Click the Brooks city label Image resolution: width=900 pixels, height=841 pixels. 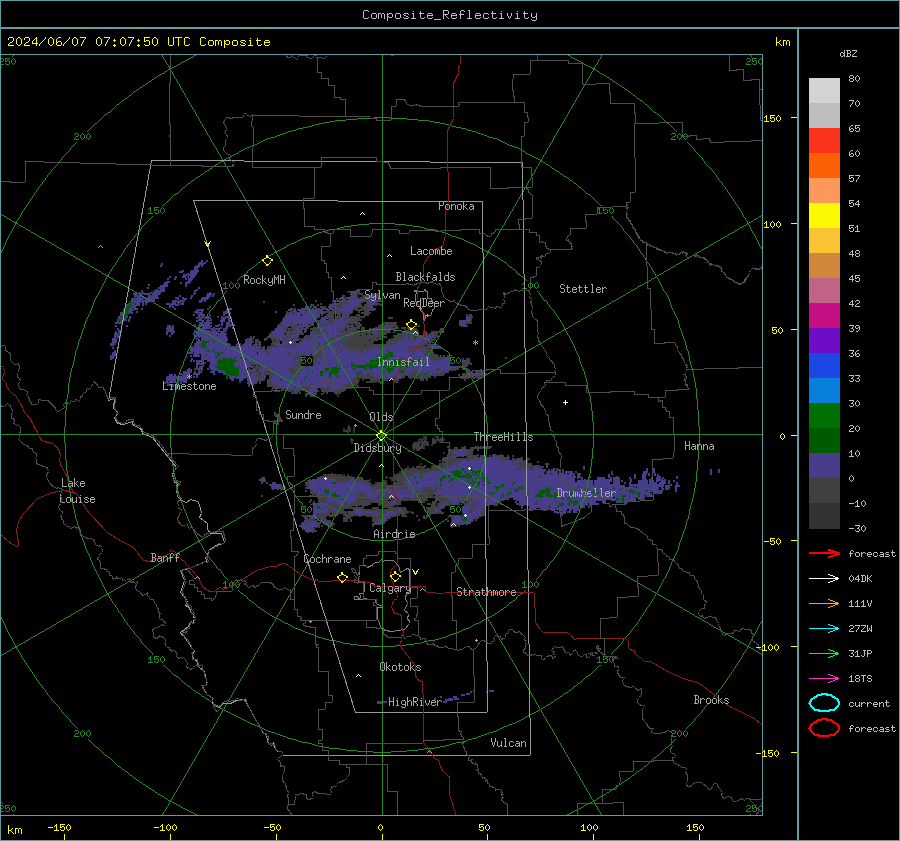pos(711,700)
